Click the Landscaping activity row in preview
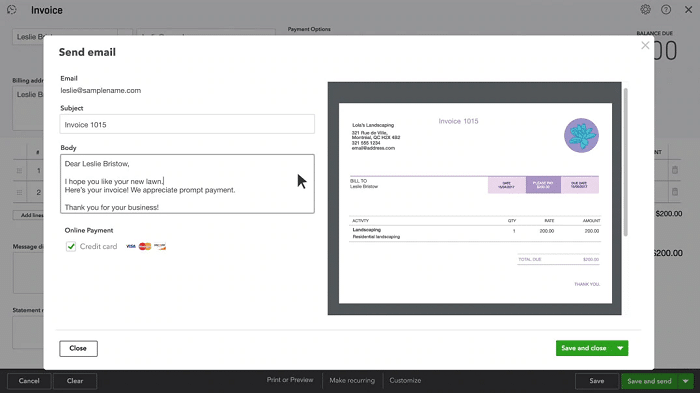Viewport: 700px width, 393px height. (x=475, y=233)
